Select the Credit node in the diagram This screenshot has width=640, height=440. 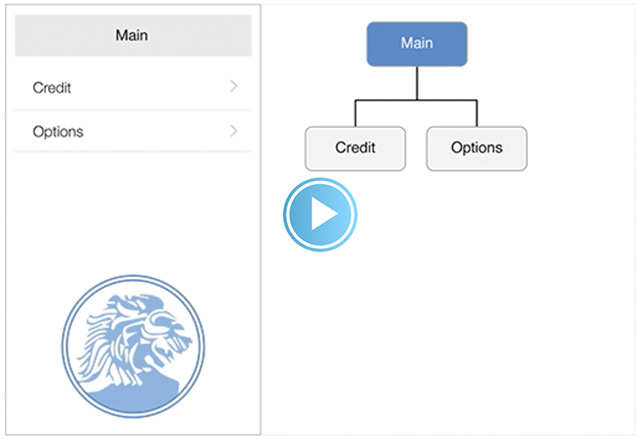355,149
